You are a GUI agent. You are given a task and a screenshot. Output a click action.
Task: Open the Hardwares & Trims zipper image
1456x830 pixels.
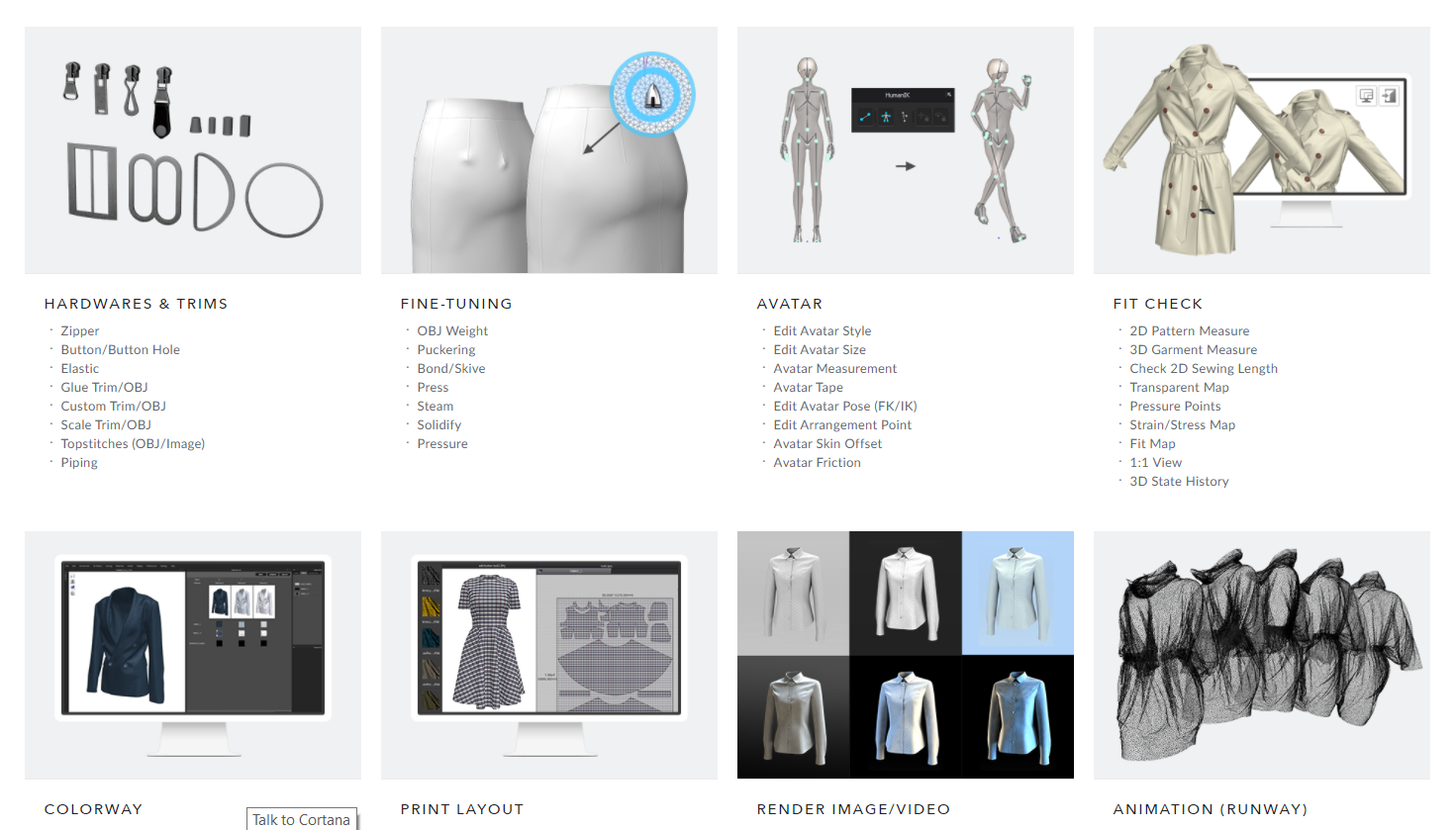point(193,150)
